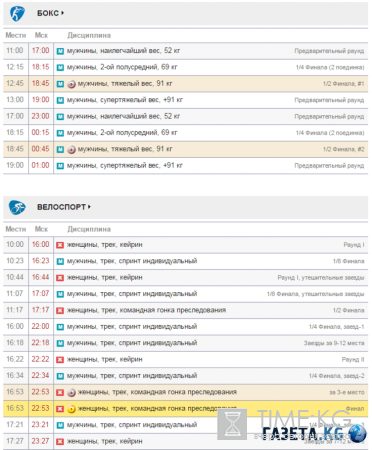Click 'Местн' column header in cycling table
372x450 pixels.
pyautogui.click(x=16, y=229)
